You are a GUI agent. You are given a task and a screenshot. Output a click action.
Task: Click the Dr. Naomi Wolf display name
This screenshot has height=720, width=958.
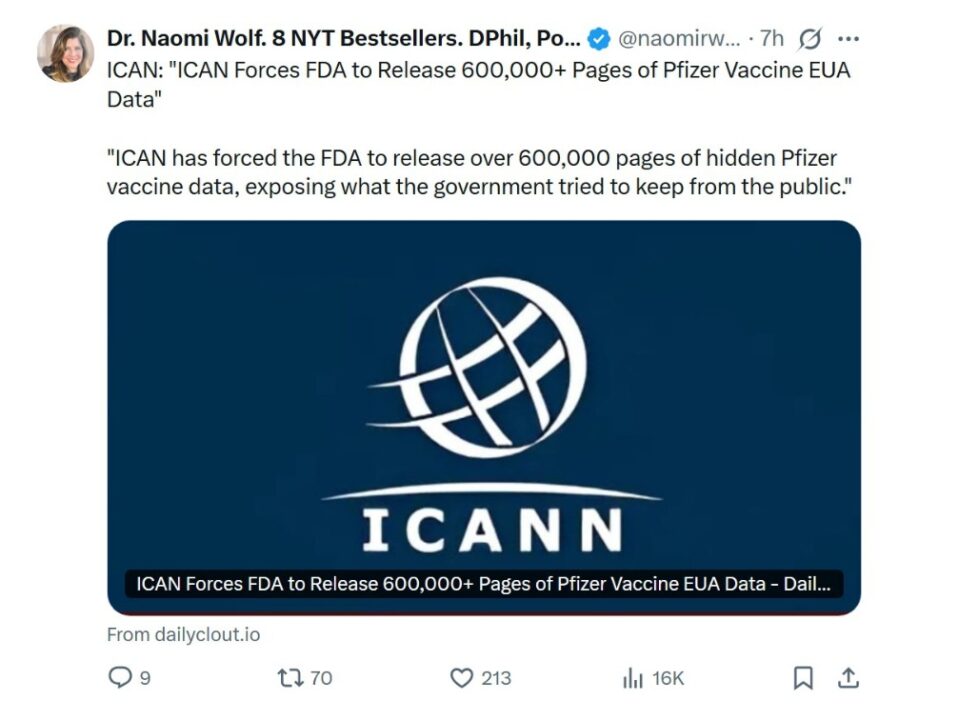(x=342, y=39)
